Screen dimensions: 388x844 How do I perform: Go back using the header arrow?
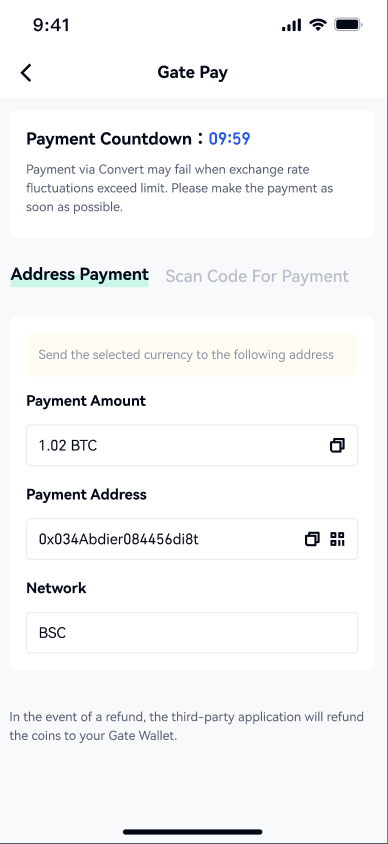(x=26, y=73)
